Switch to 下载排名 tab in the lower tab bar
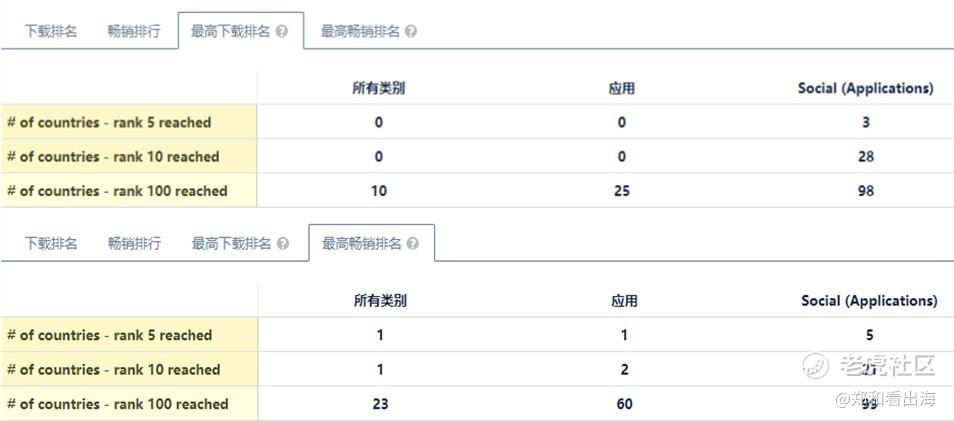 (x=50, y=243)
